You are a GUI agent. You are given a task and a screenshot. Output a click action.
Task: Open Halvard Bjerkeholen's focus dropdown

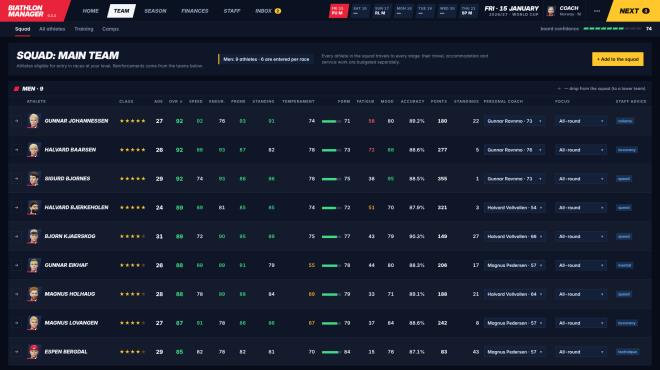(580, 208)
